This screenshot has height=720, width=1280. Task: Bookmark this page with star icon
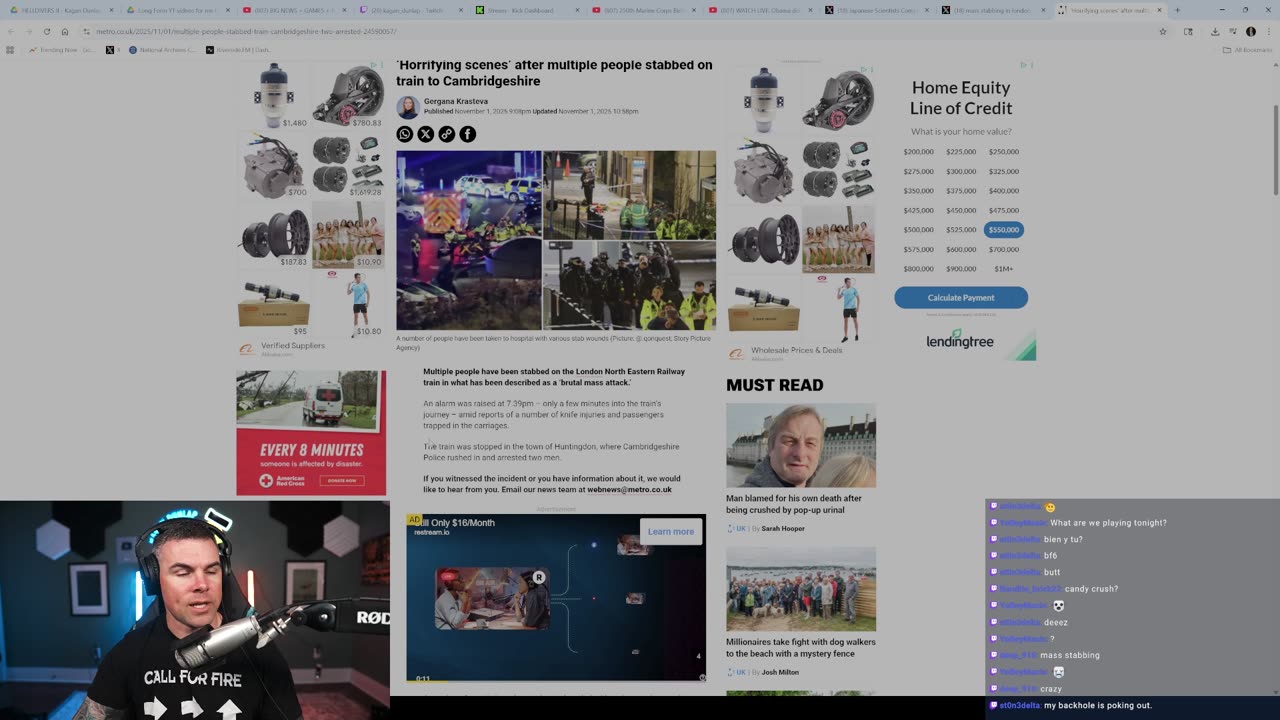1162,31
